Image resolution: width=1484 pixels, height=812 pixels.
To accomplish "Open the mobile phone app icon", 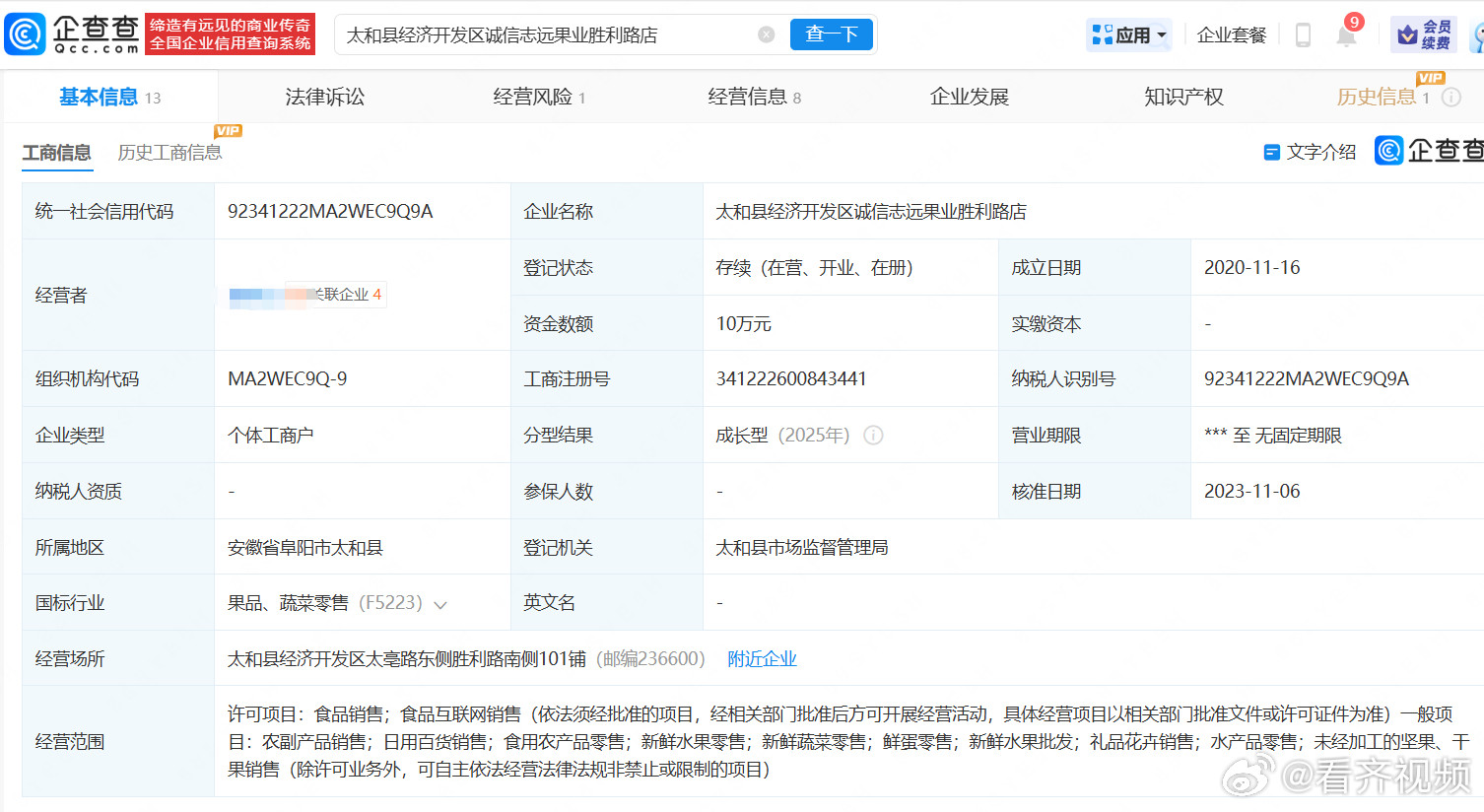I will [1303, 35].
